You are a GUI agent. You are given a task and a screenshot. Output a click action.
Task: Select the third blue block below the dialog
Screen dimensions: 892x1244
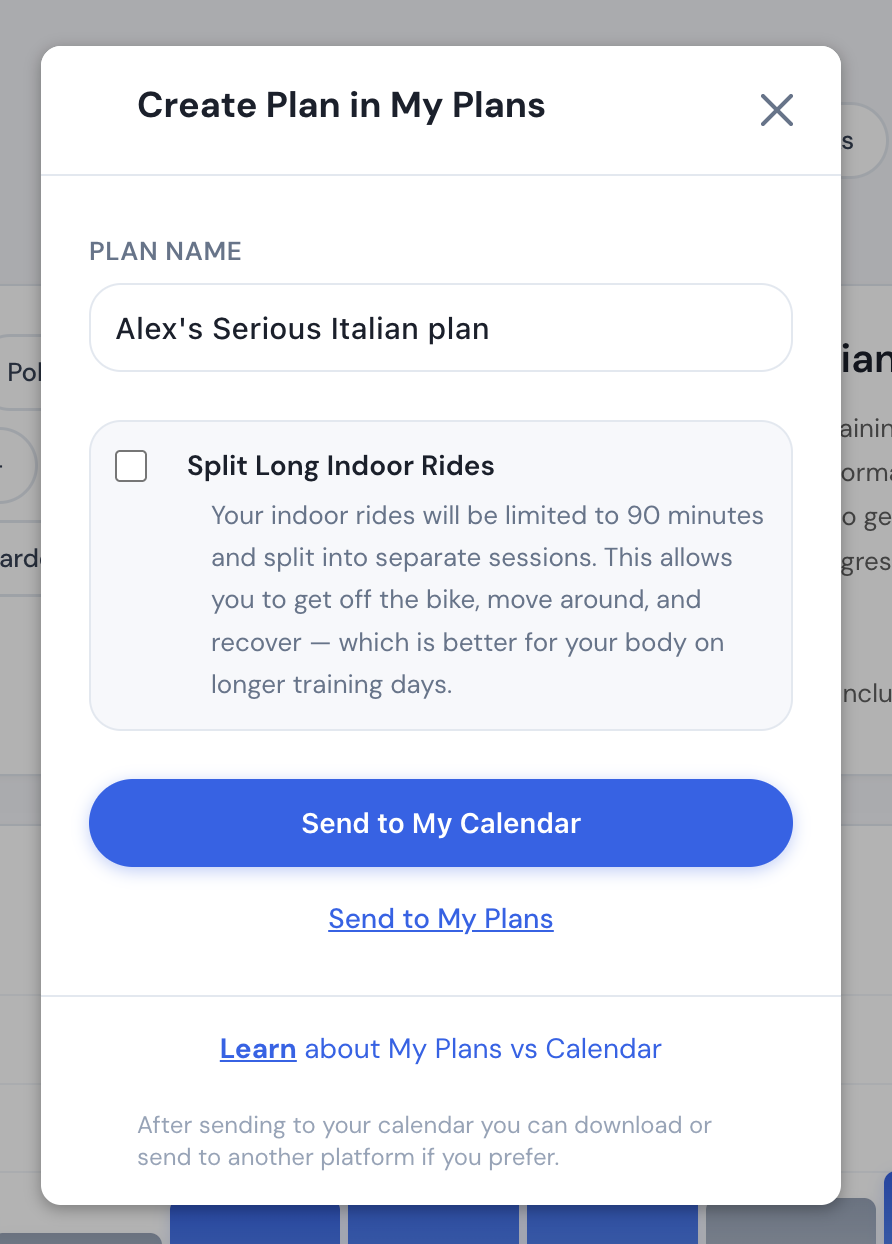point(612,1224)
